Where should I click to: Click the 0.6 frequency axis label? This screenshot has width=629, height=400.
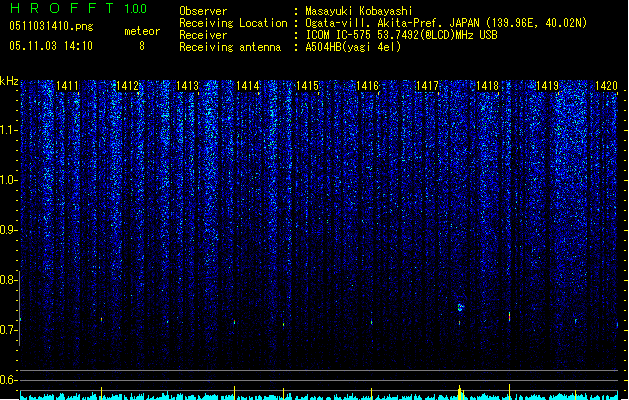(8, 380)
